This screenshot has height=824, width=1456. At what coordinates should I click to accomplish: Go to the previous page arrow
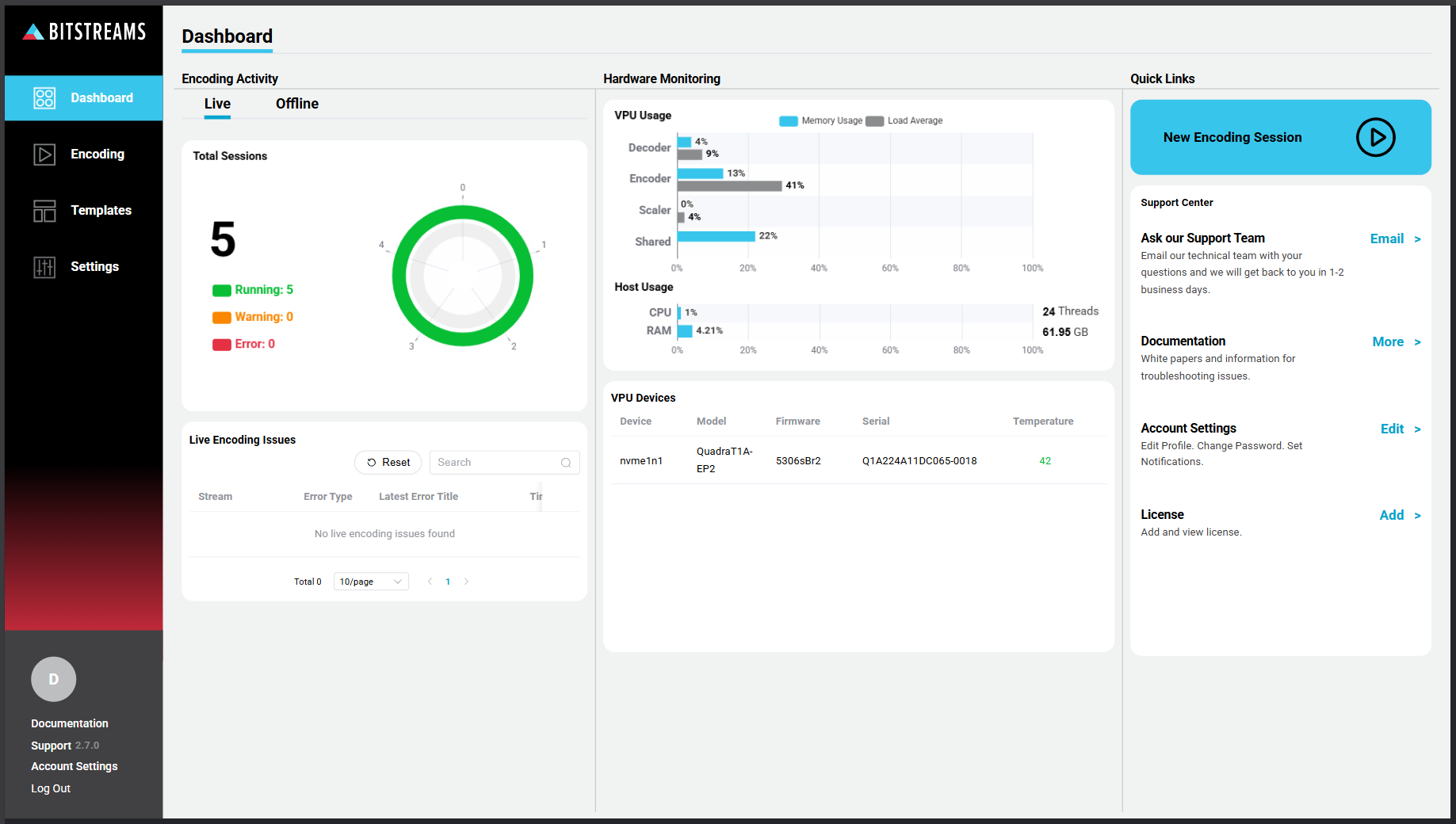tap(430, 582)
